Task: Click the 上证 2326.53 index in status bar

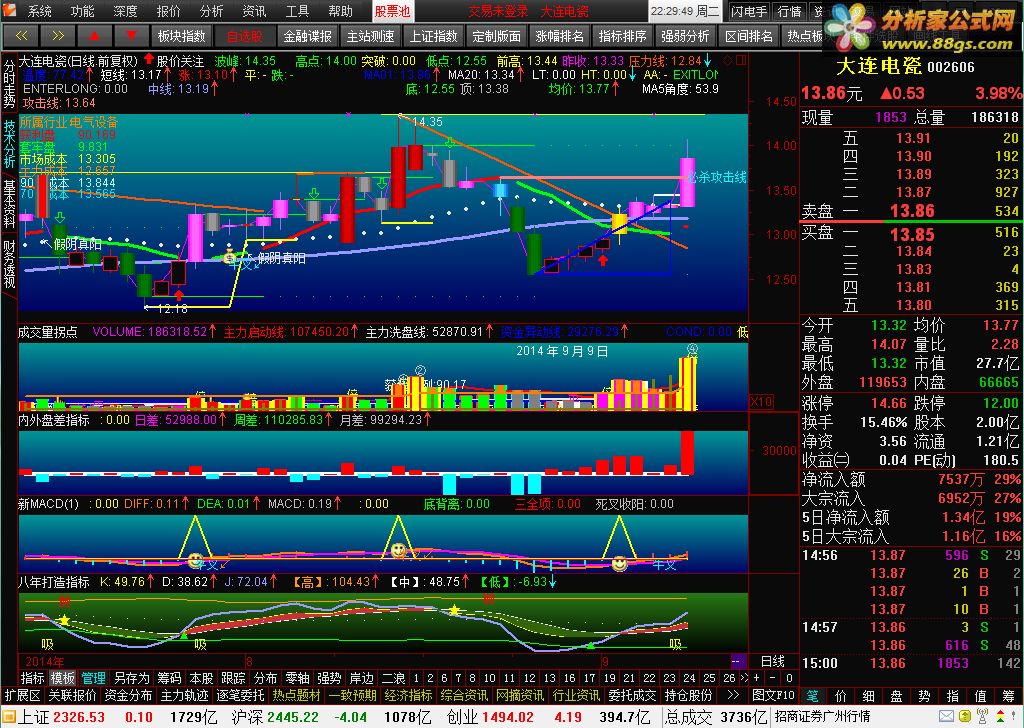Action: click(61, 717)
